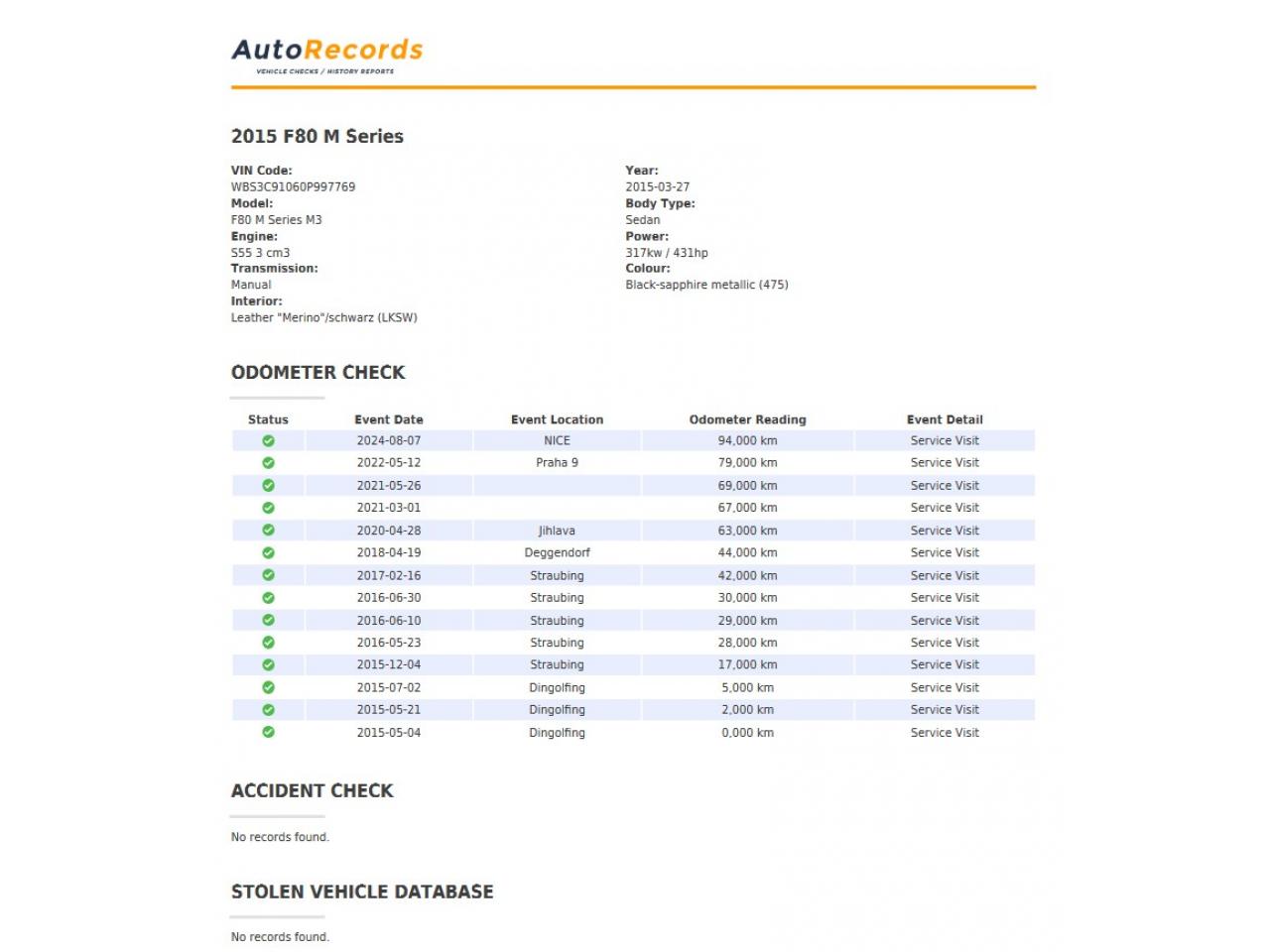Click the STOLEN VEHICLE DATABASE heading

pos(362,892)
